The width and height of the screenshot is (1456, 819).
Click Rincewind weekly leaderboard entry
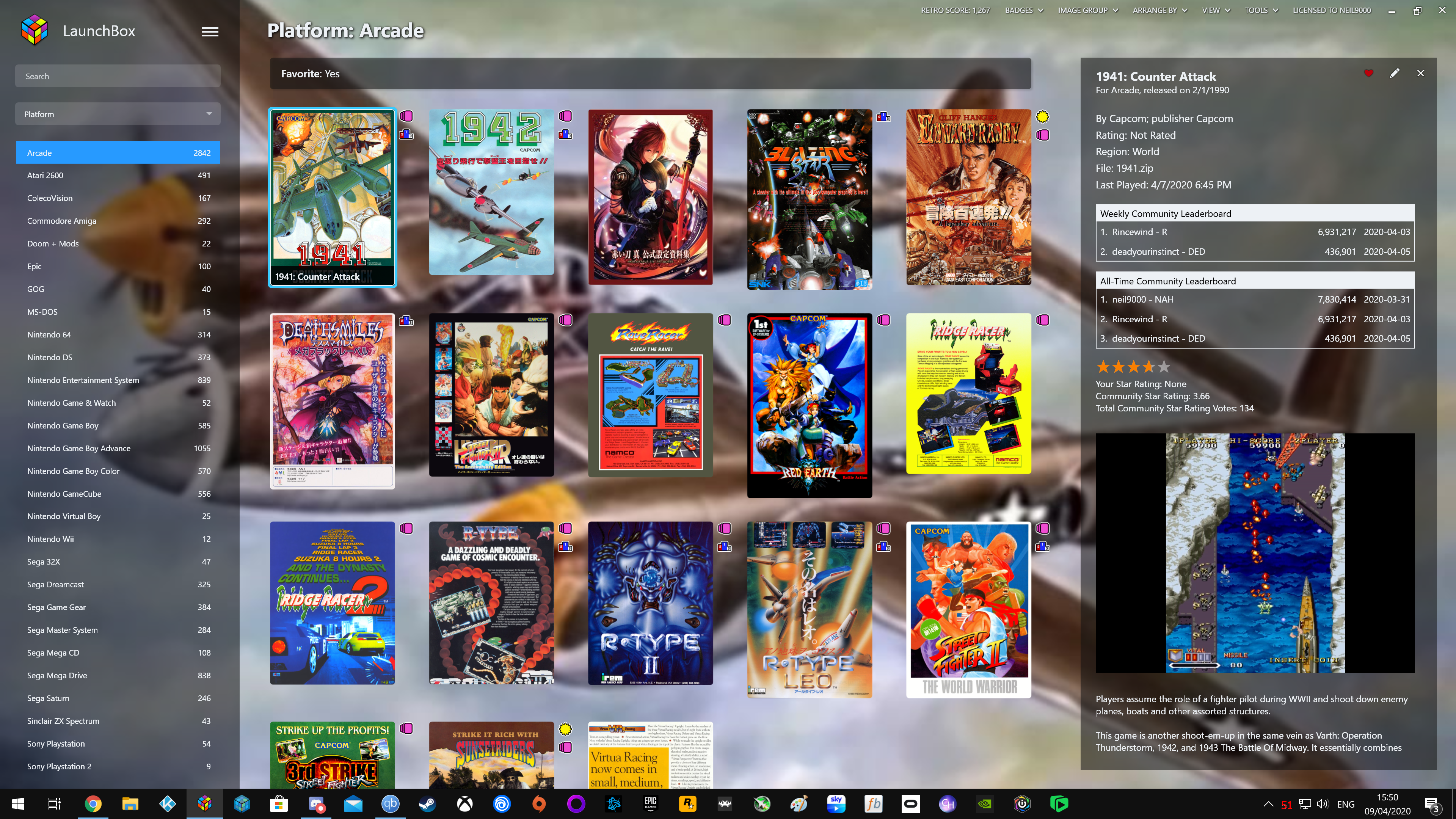[1255, 232]
